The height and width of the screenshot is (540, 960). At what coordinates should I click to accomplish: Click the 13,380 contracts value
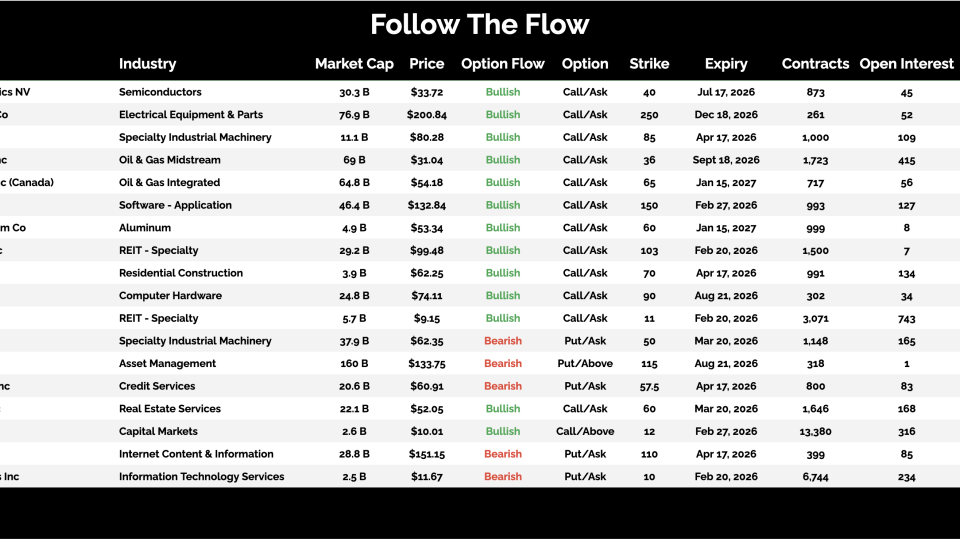815,432
